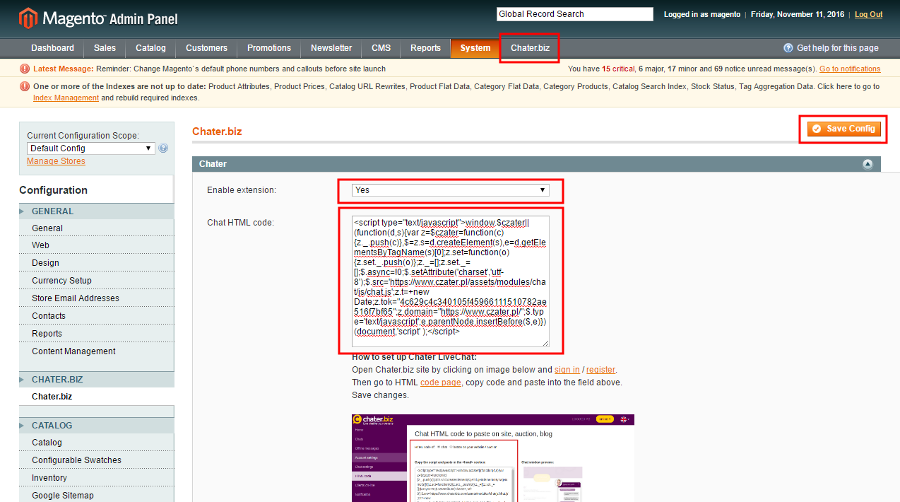Select General in the configuration sidebar
The width and height of the screenshot is (900, 502).
pos(47,228)
